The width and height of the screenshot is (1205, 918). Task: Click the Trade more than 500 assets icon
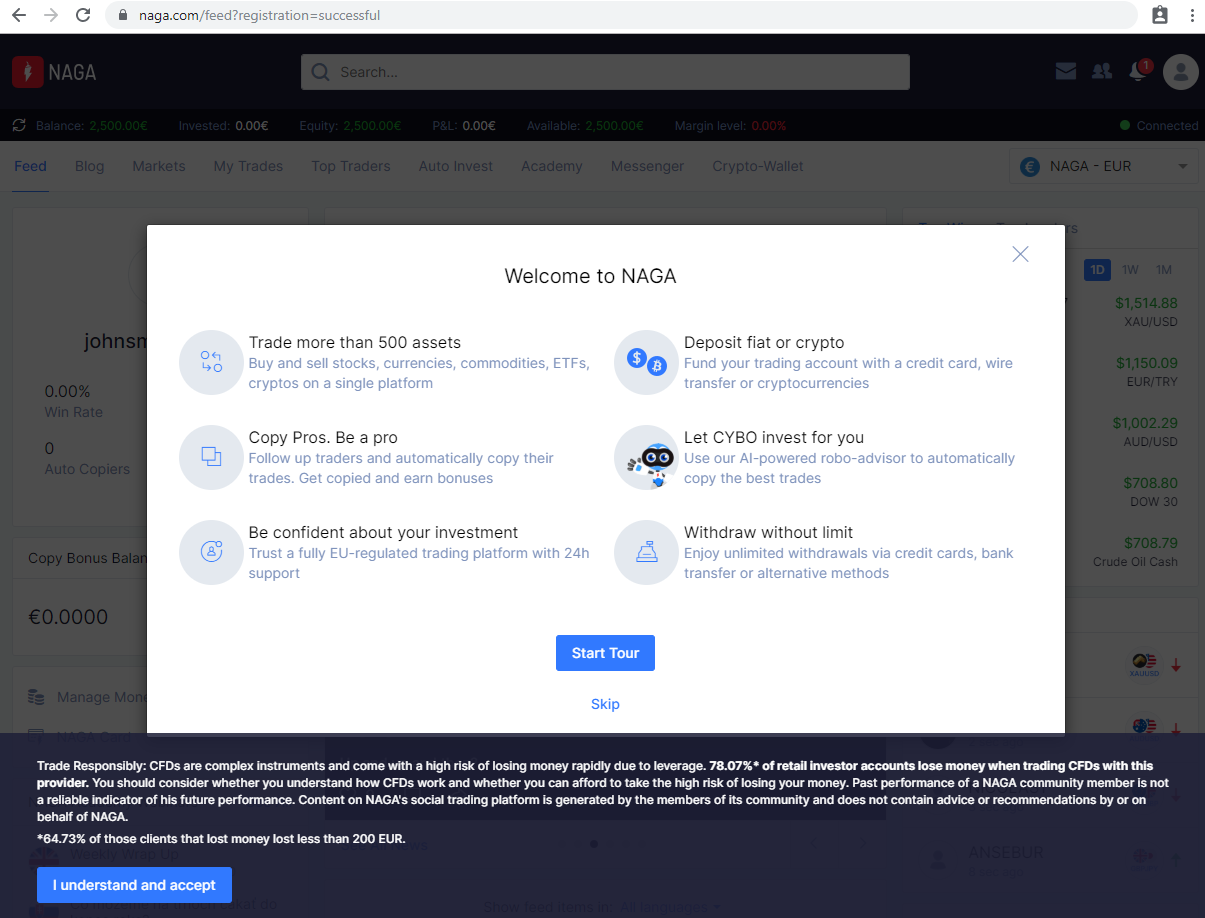(211, 362)
